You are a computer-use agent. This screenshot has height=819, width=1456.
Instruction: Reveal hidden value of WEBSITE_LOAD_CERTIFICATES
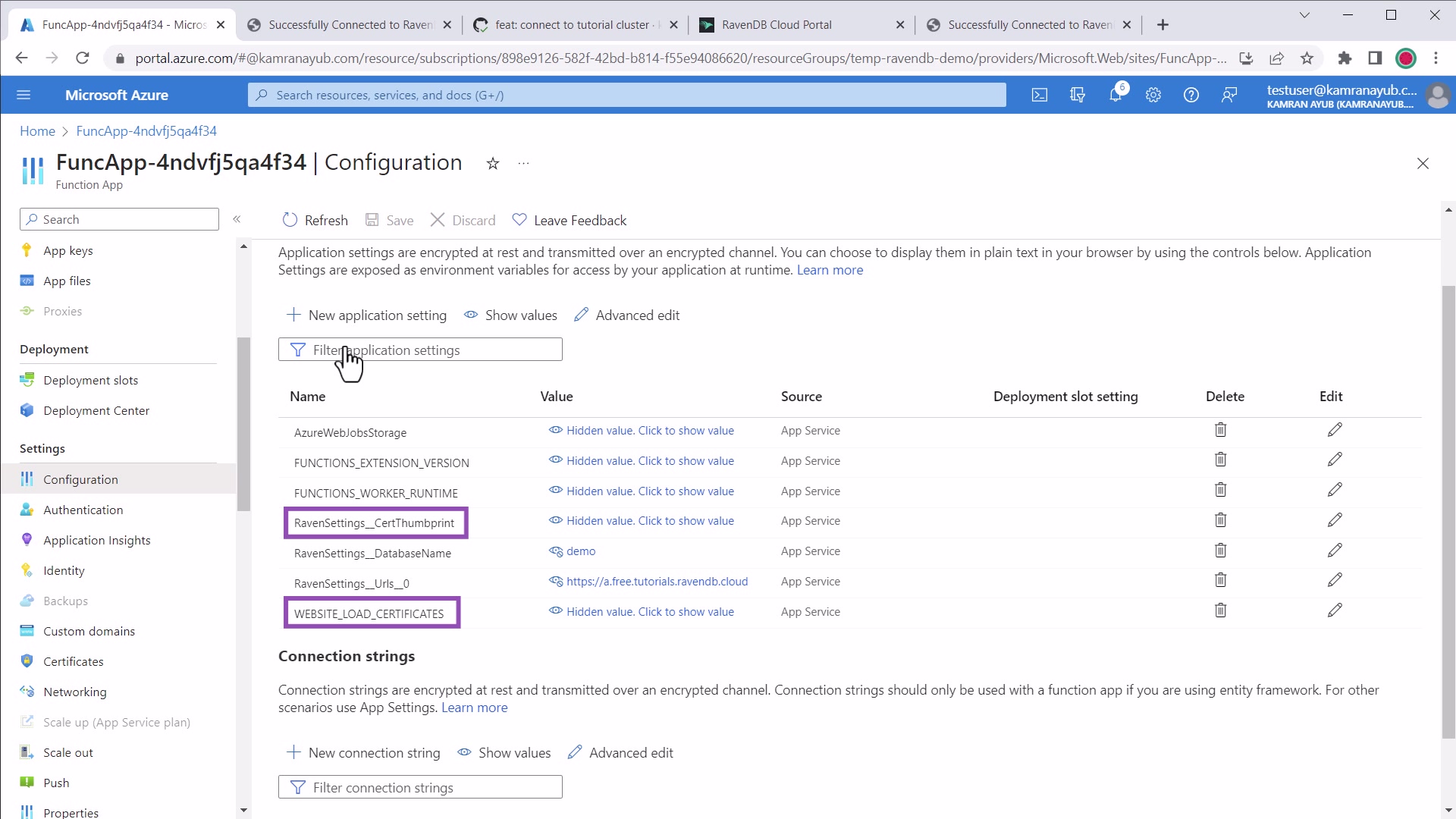click(642, 612)
